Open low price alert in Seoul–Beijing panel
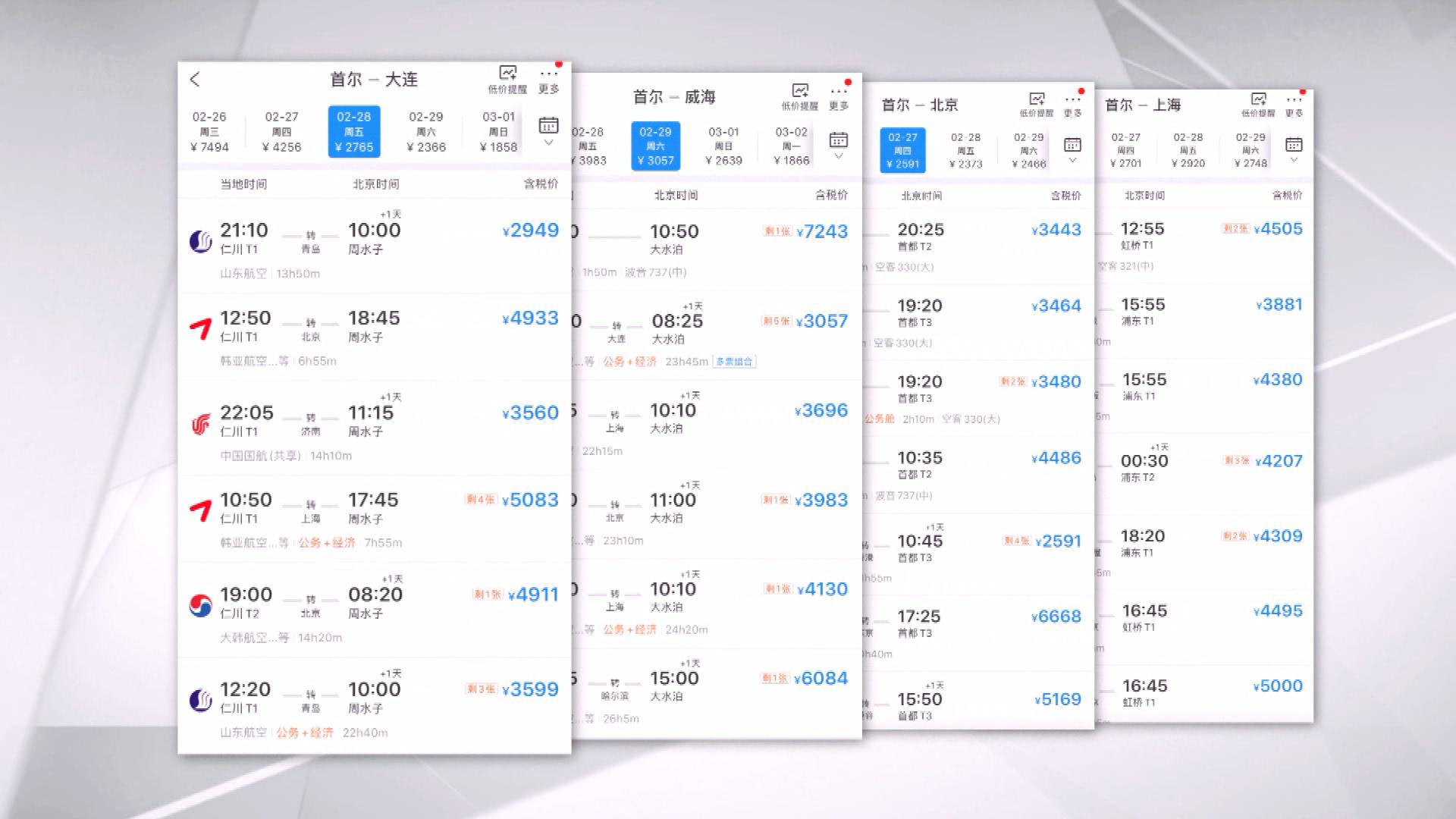This screenshot has width=1456, height=819. point(1037,104)
